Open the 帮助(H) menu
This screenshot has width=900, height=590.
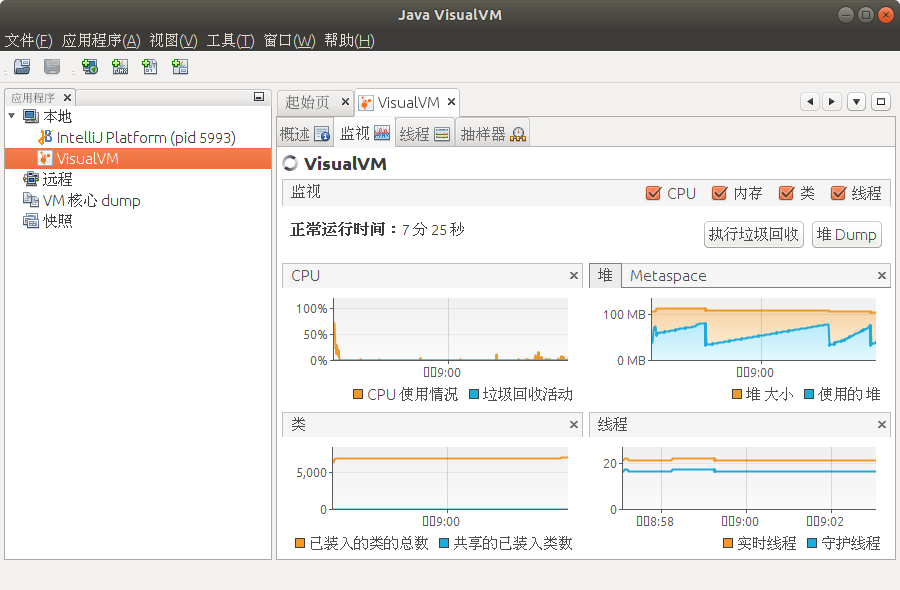[349, 40]
